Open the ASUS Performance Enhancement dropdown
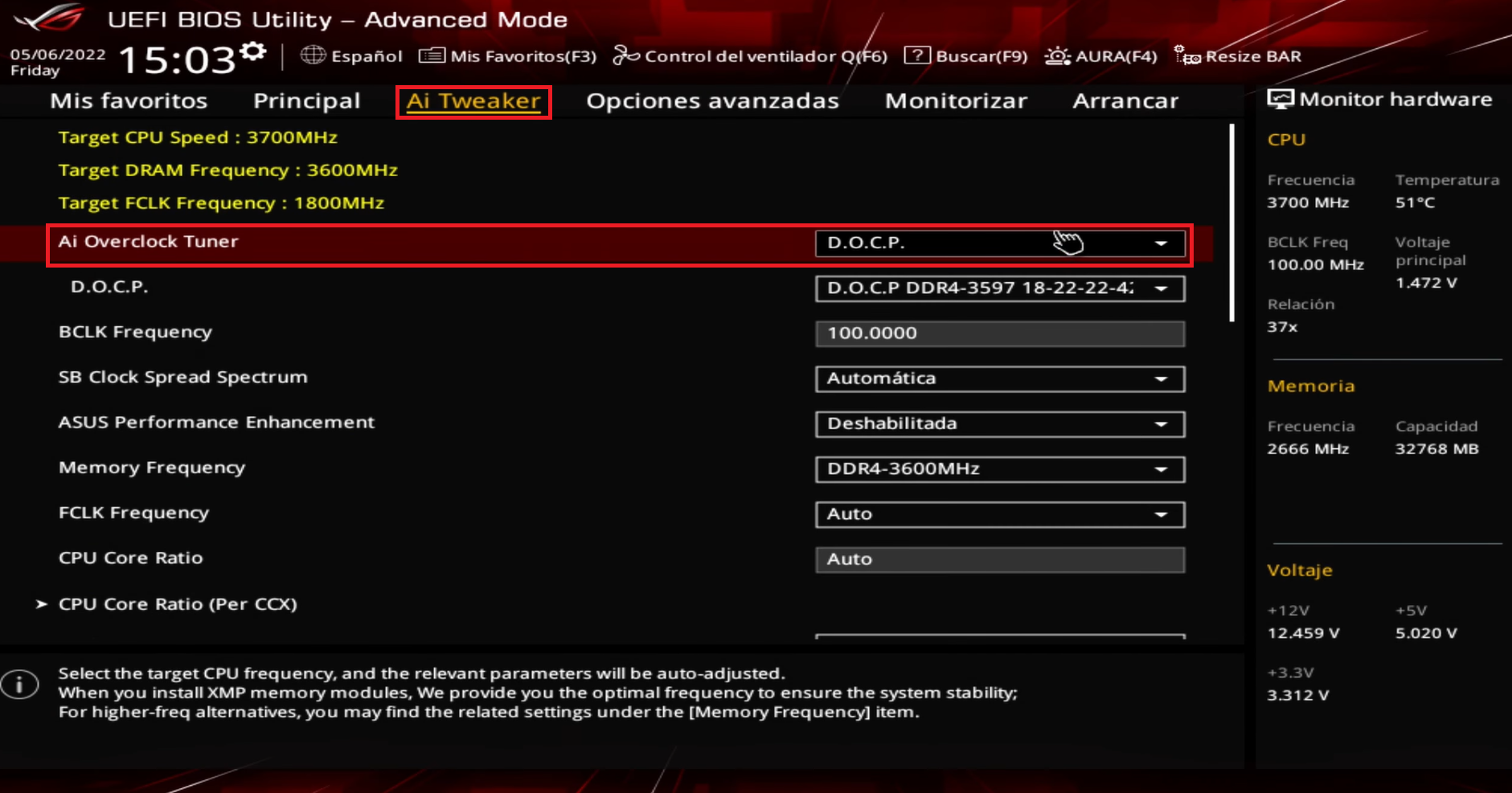Viewport: 1512px width, 793px height. 999,424
